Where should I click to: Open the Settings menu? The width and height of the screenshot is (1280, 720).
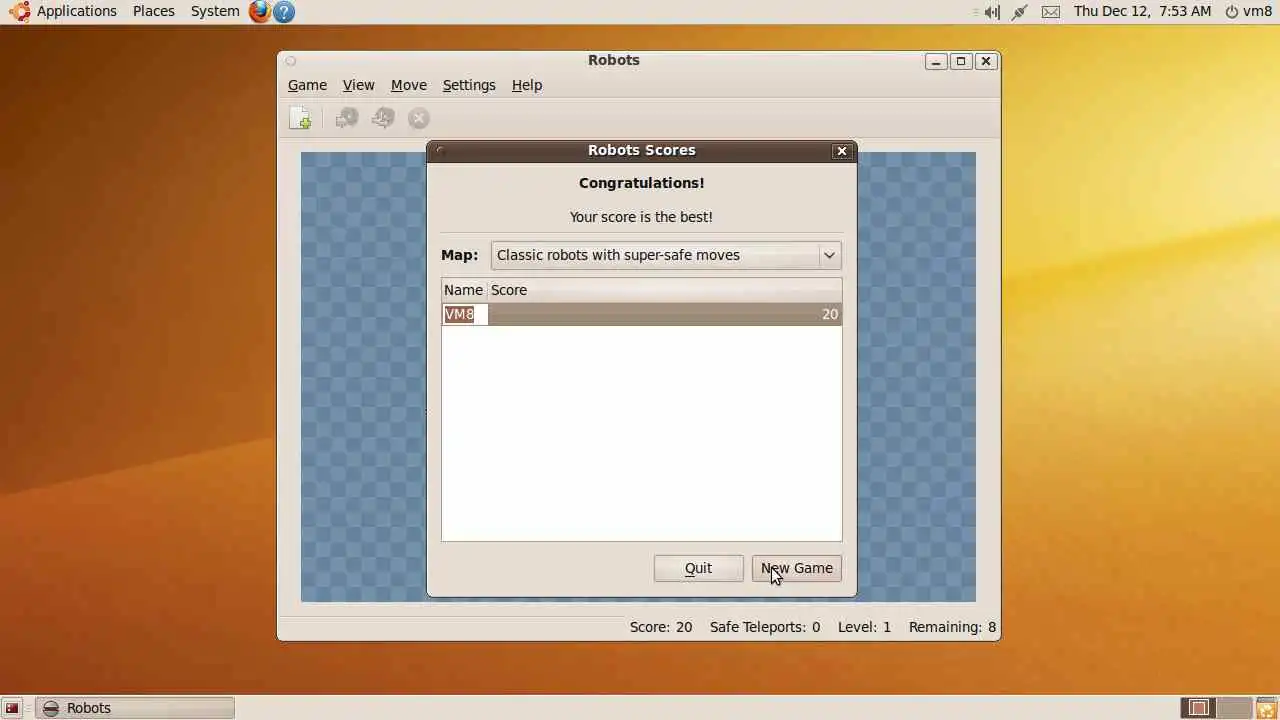coord(469,85)
